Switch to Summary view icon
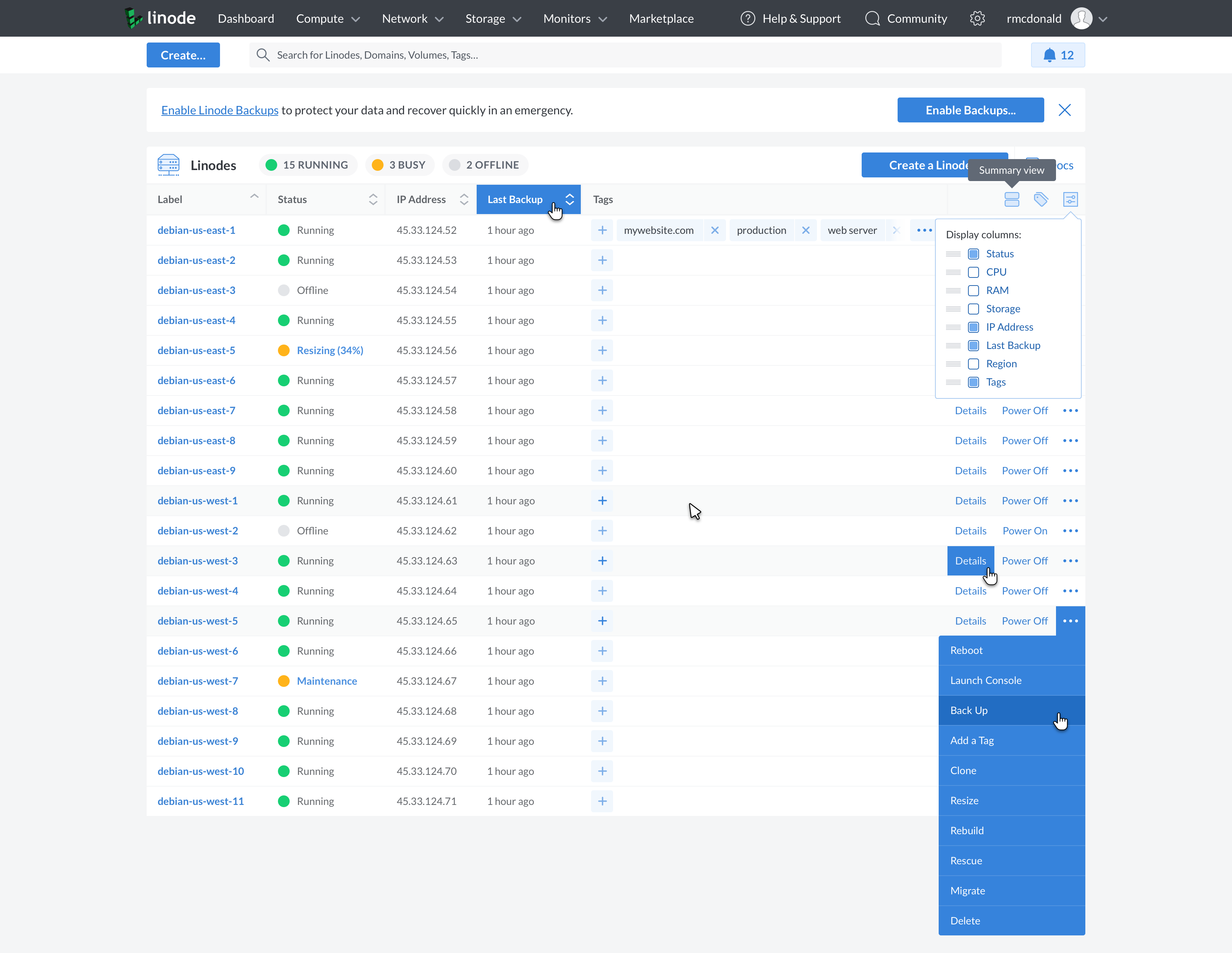This screenshot has height=953, width=1232. [1011, 199]
